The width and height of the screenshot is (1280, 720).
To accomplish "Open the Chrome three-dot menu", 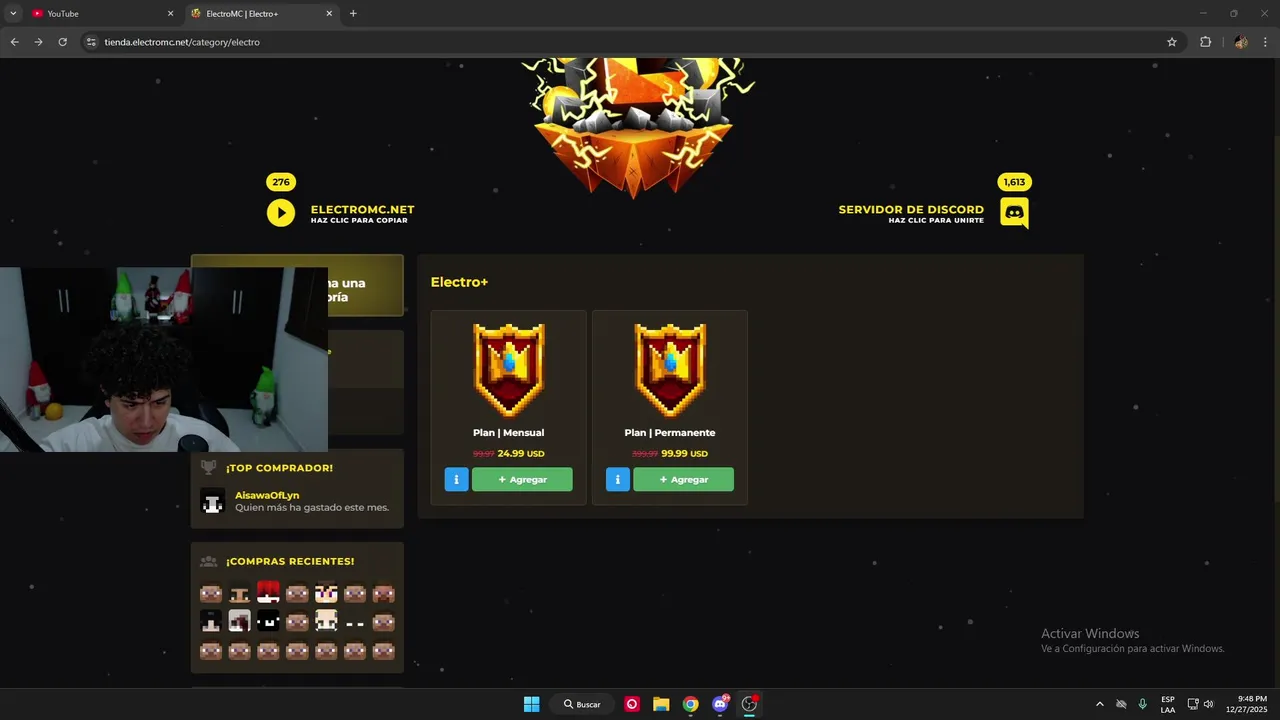I will tap(1266, 42).
